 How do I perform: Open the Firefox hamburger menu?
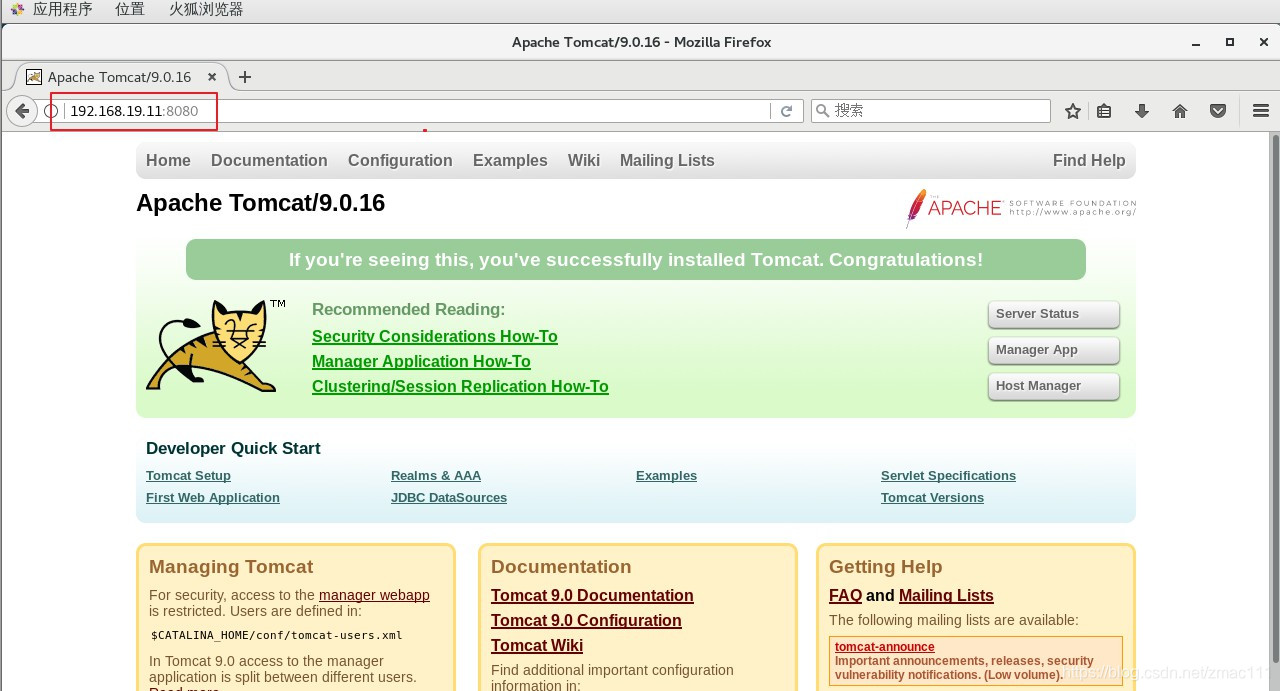tap(1260, 111)
